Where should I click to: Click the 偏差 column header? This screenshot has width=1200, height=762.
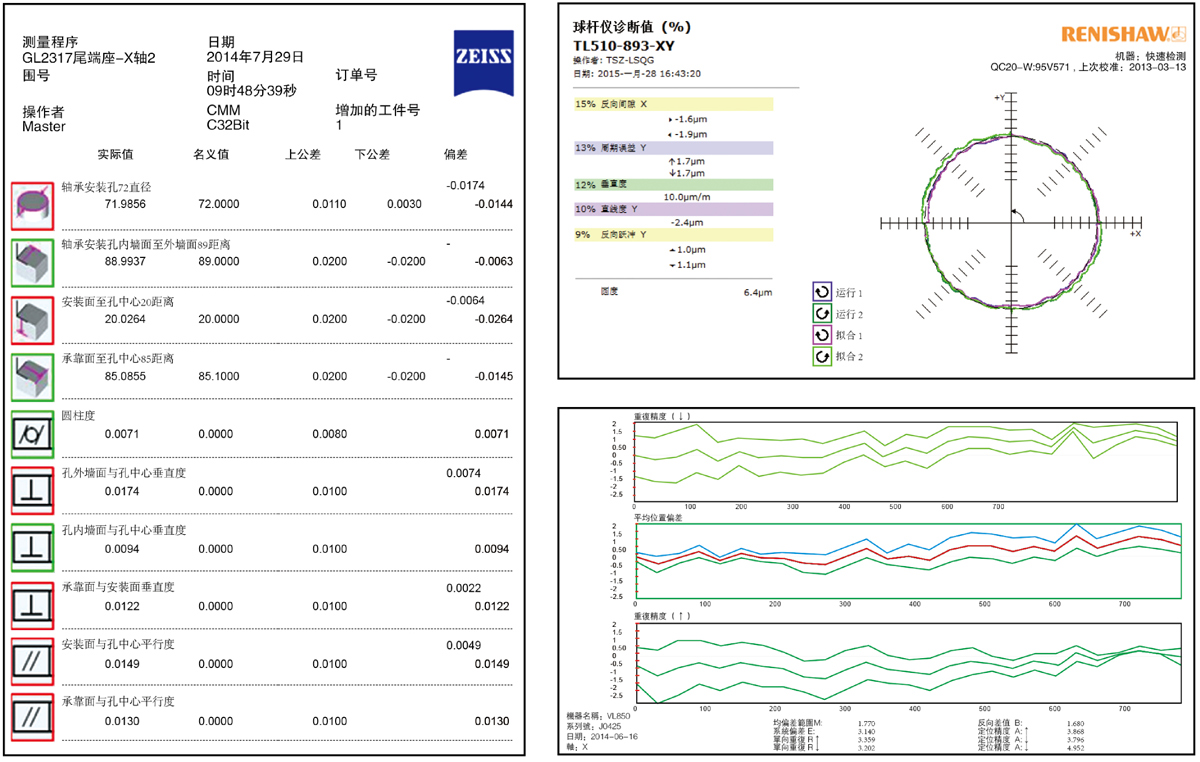pyautogui.click(x=455, y=155)
